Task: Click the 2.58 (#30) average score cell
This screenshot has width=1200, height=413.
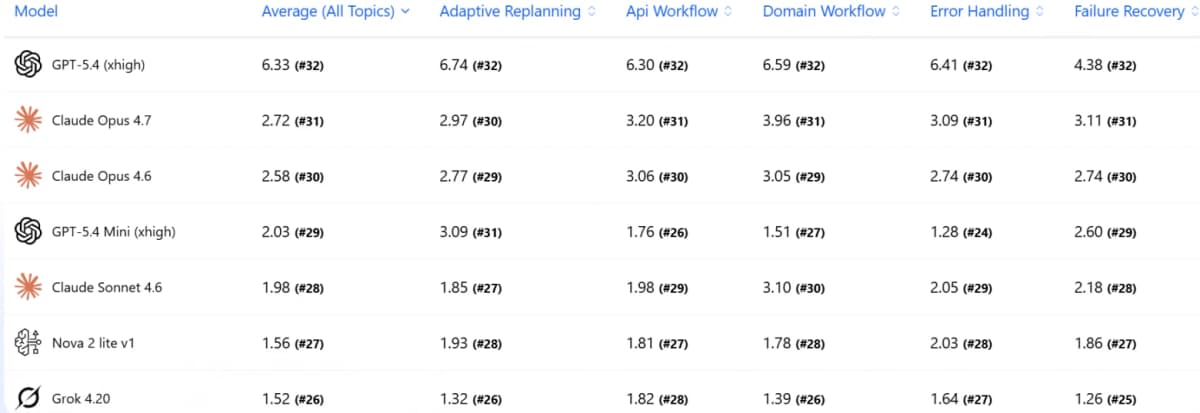Action: pyautogui.click(x=292, y=176)
